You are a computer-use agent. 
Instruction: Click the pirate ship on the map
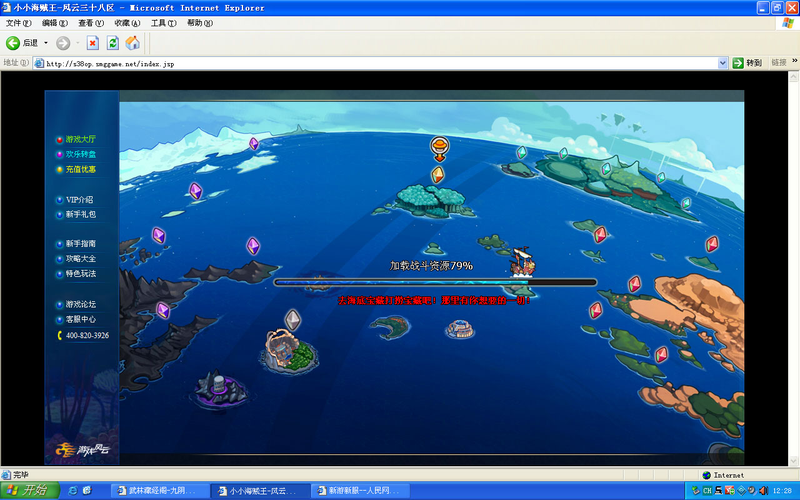coord(522,261)
